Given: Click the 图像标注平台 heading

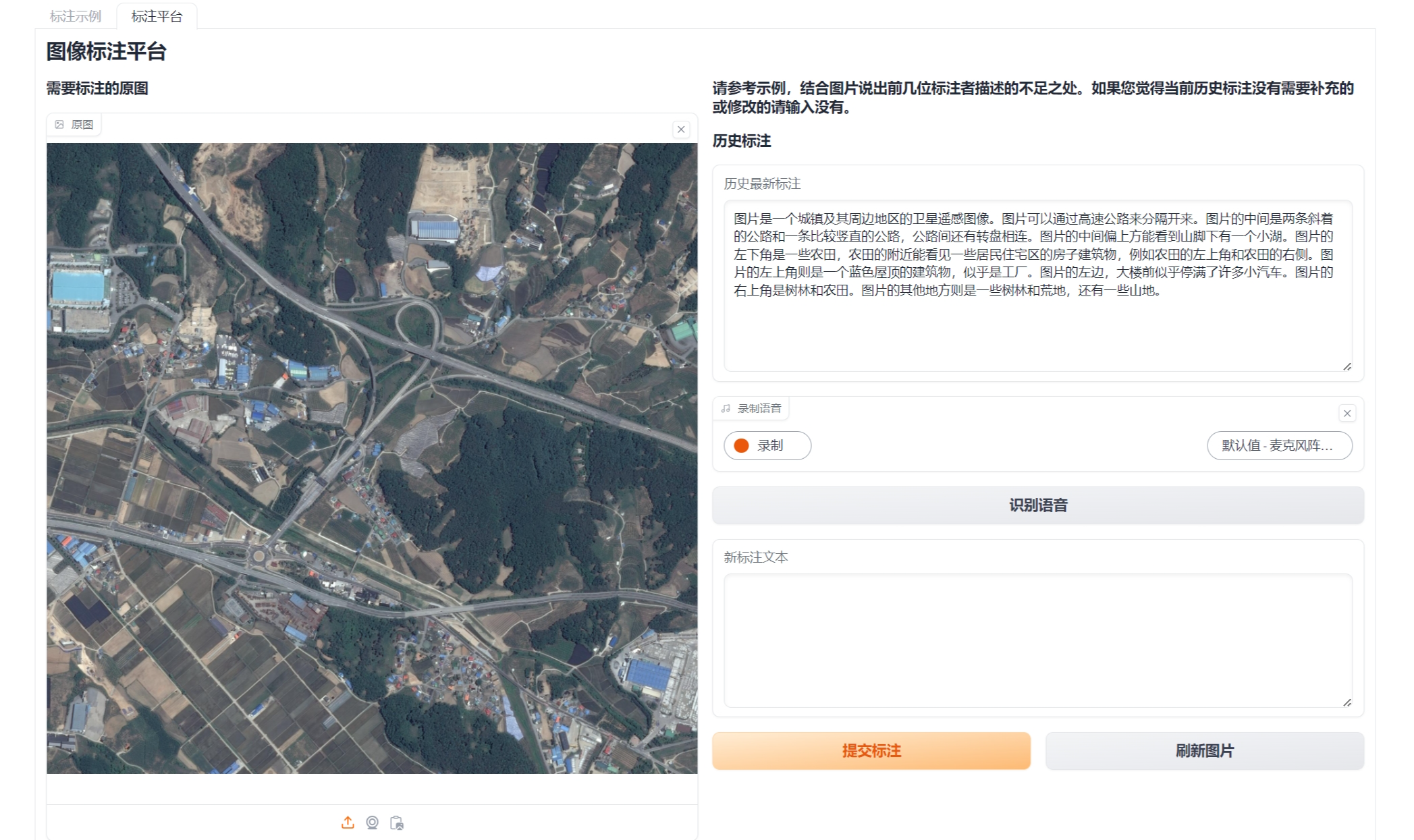Looking at the screenshot, I should [x=106, y=51].
